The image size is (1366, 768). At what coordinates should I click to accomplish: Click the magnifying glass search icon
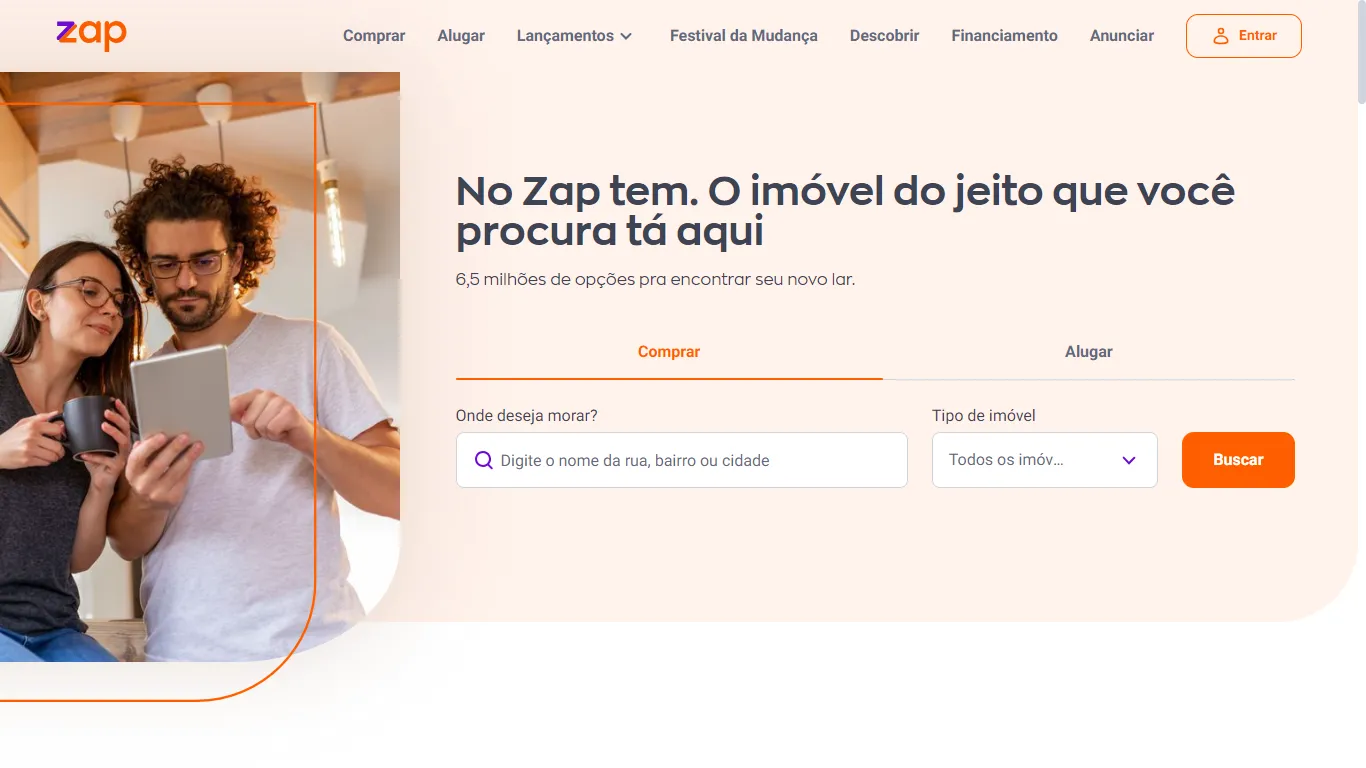484,460
